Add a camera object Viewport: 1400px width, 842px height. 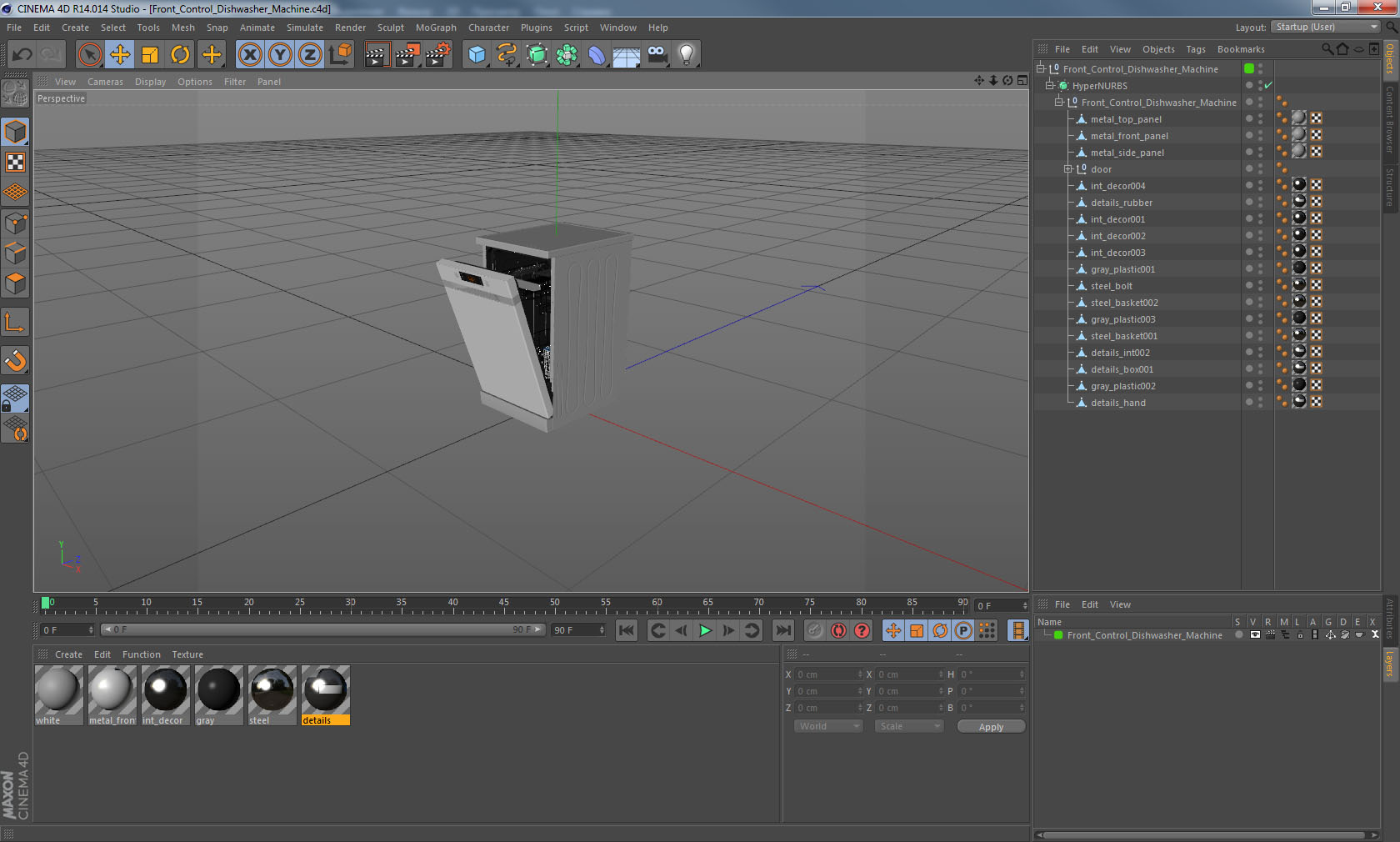pyautogui.click(x=657, y=55)
